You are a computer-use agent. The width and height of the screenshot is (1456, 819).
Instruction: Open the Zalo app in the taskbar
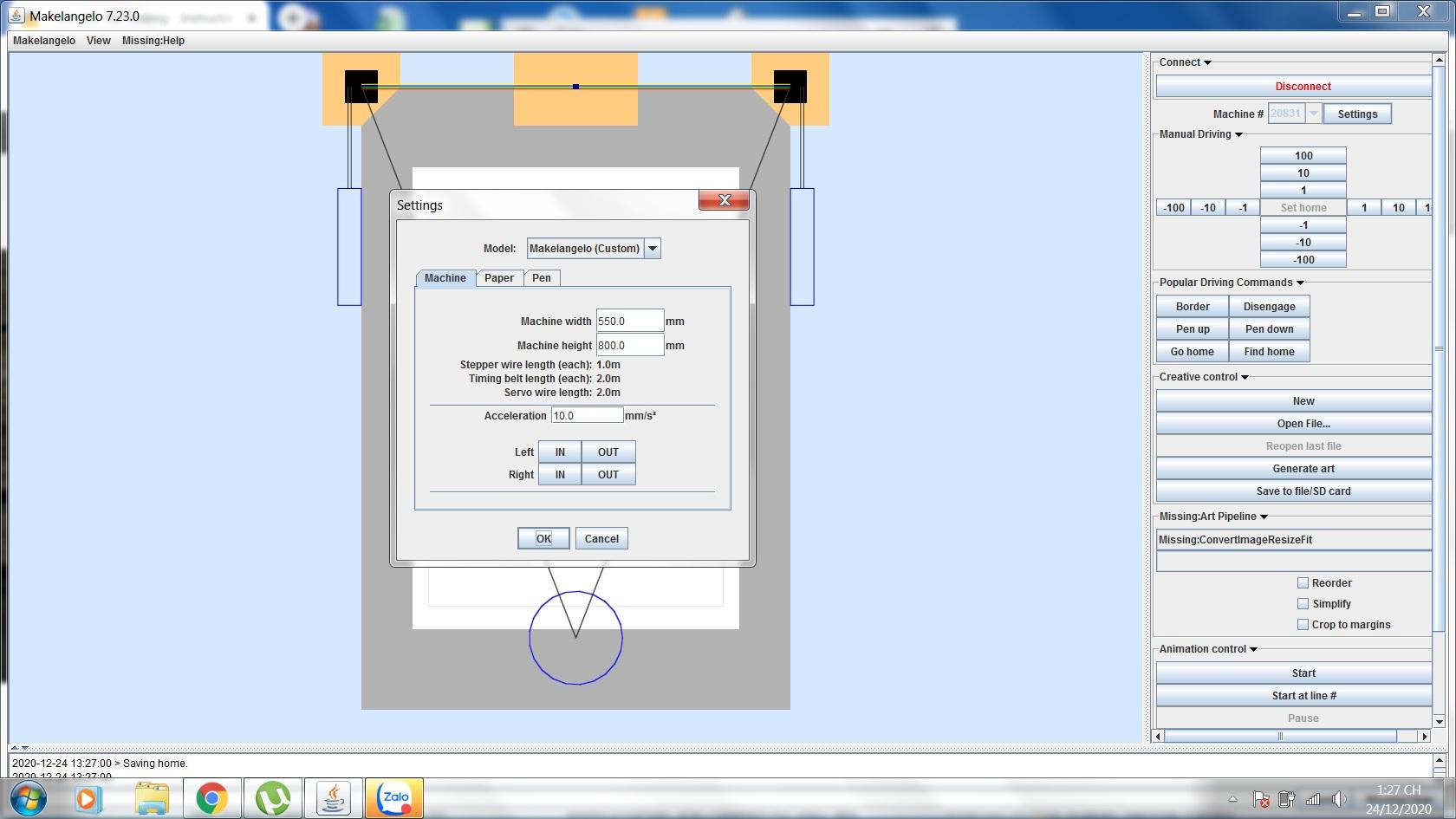(395, 798)
